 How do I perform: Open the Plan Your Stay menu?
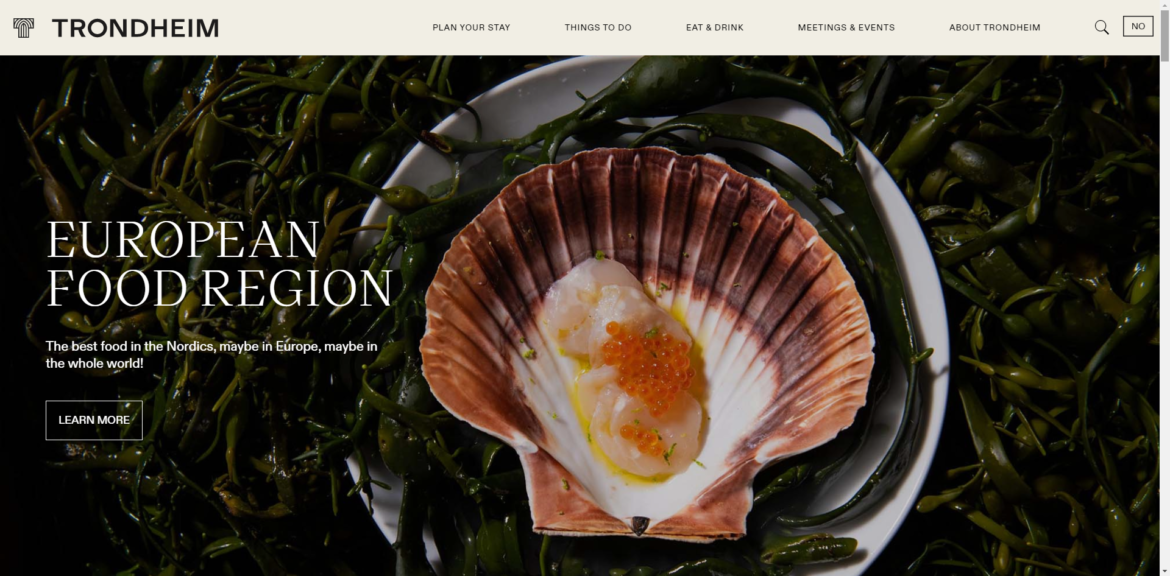472,28
